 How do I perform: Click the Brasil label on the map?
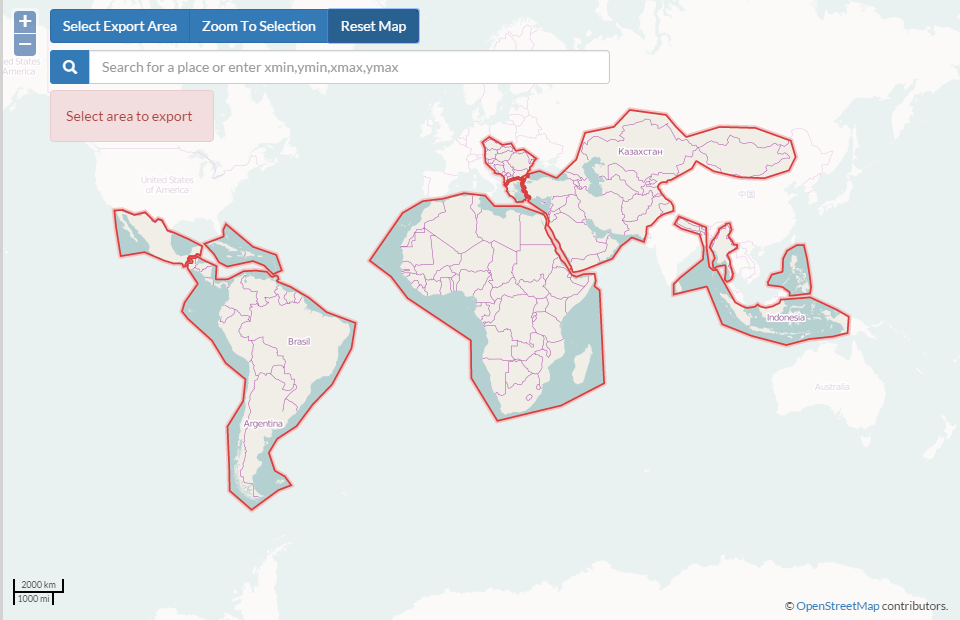click(299, 341)
